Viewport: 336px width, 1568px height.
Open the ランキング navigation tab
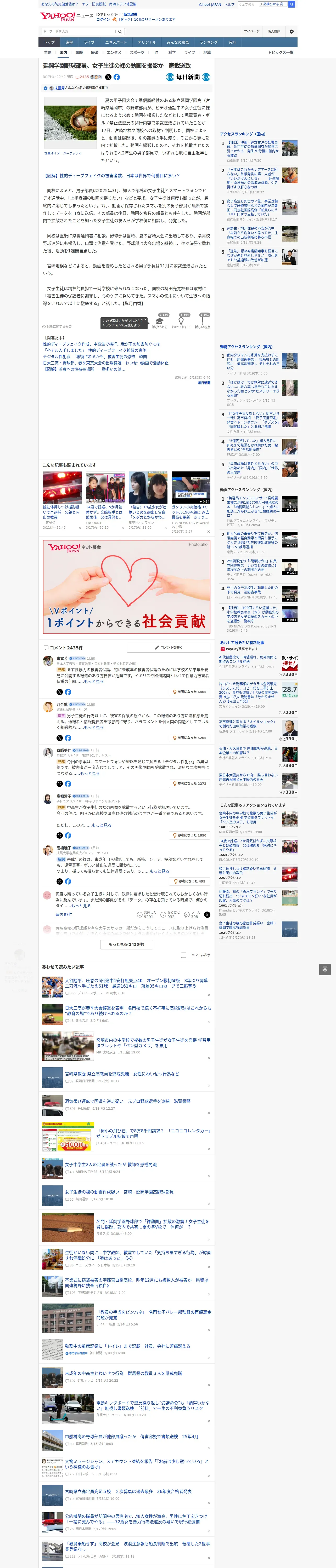(x=209, y=42)
